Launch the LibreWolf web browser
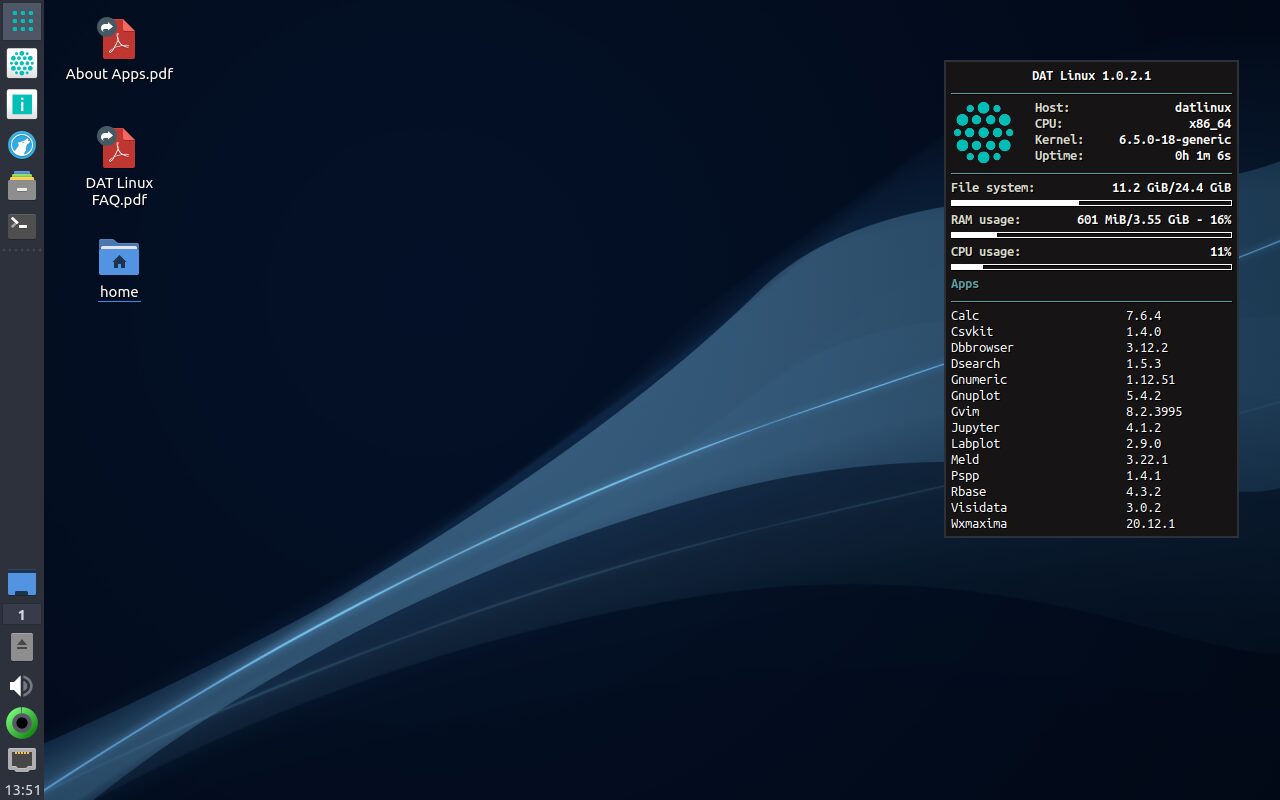 click(x=21, y=145)
